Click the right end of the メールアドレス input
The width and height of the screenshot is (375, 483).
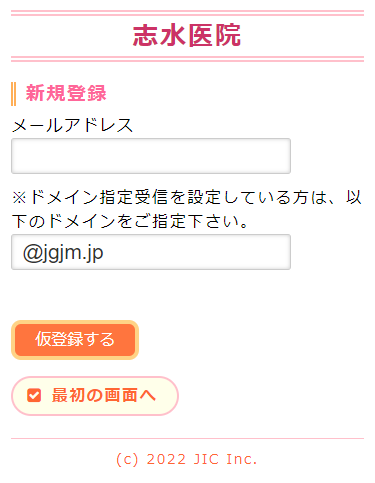click(283, 156)
